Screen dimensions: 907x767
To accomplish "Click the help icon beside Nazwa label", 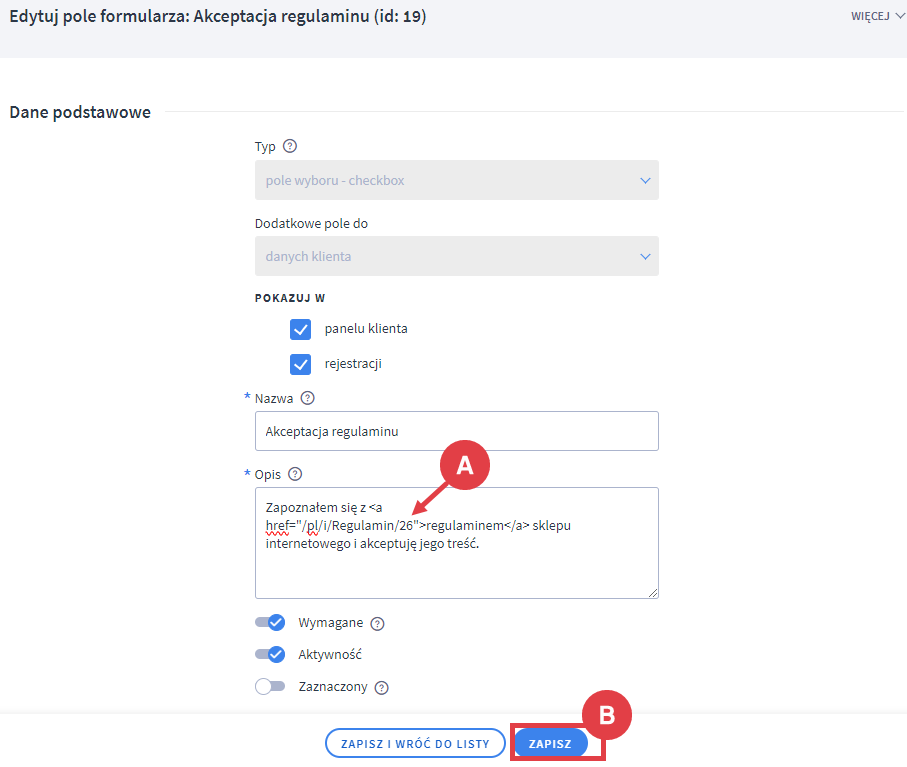I will (307, 398).
